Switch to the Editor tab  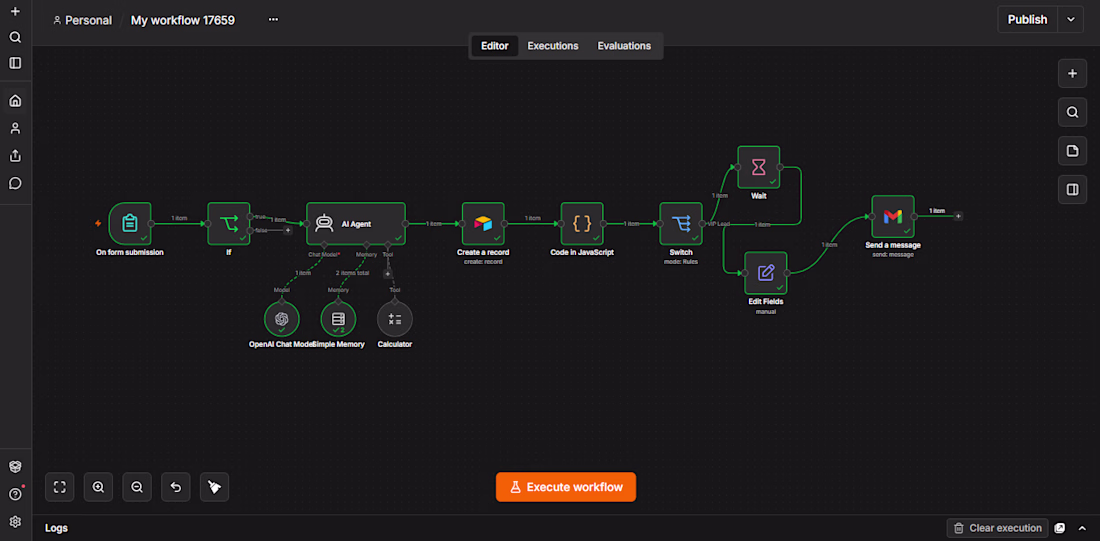click(x=495, y=46)
